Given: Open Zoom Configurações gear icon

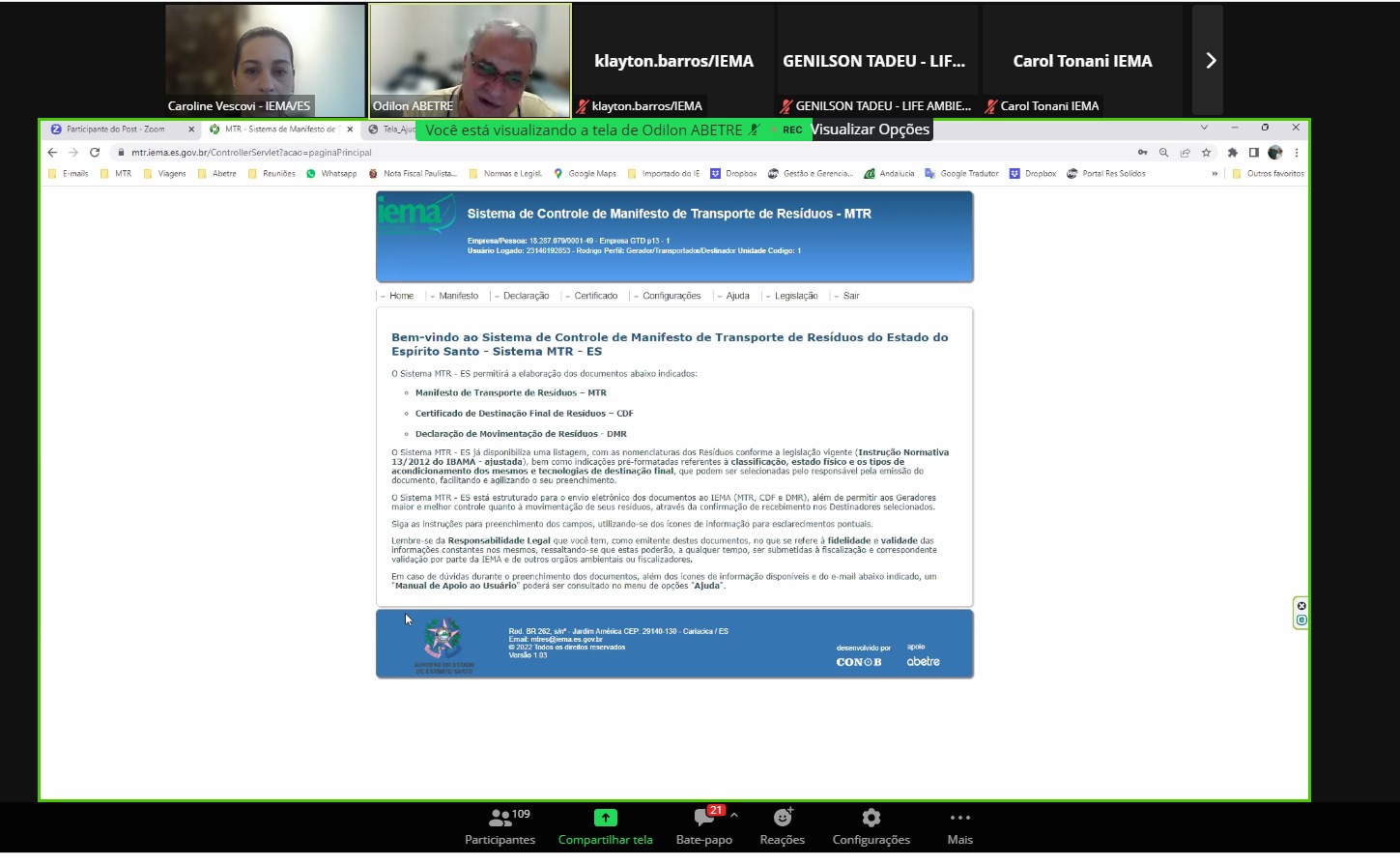Looking at the screenshot, I should (x=871, y=818).
